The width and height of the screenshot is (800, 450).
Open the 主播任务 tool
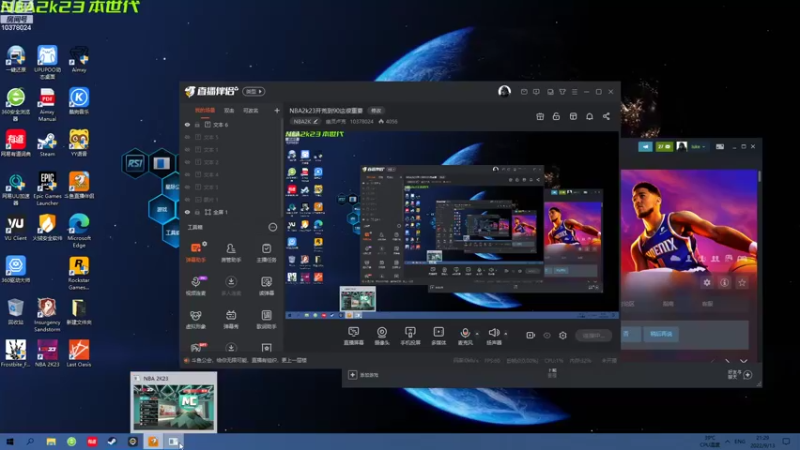[266, 253]
